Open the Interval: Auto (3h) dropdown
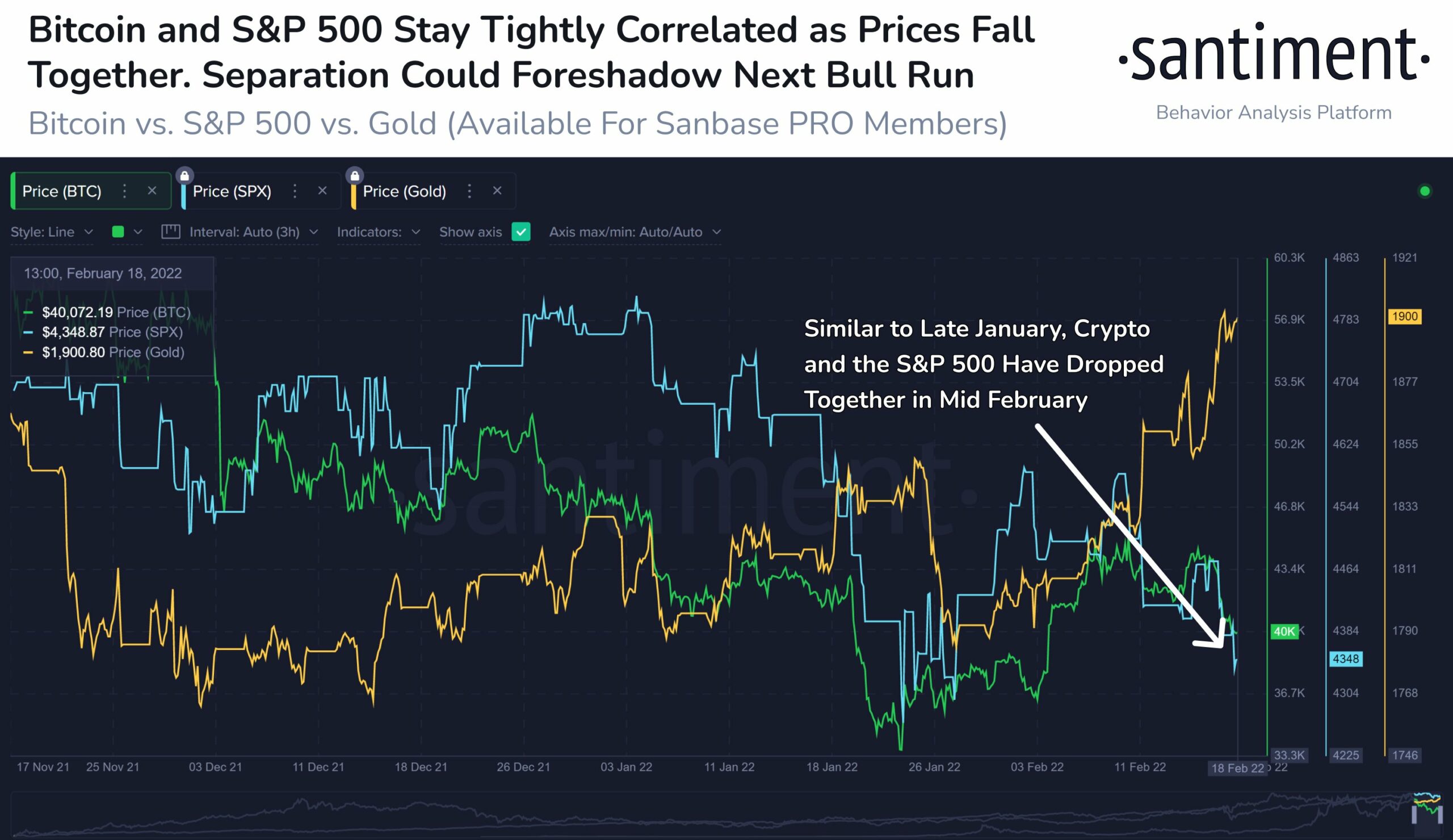 [254, 232]
